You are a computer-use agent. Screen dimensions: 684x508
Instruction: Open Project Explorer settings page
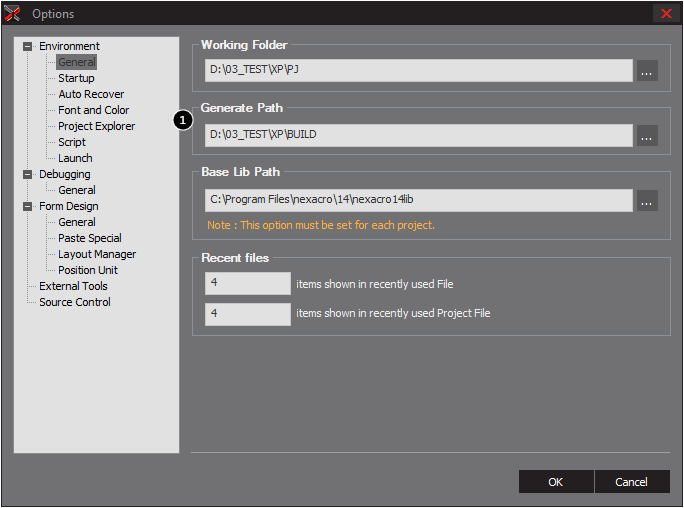click(96, 126)
